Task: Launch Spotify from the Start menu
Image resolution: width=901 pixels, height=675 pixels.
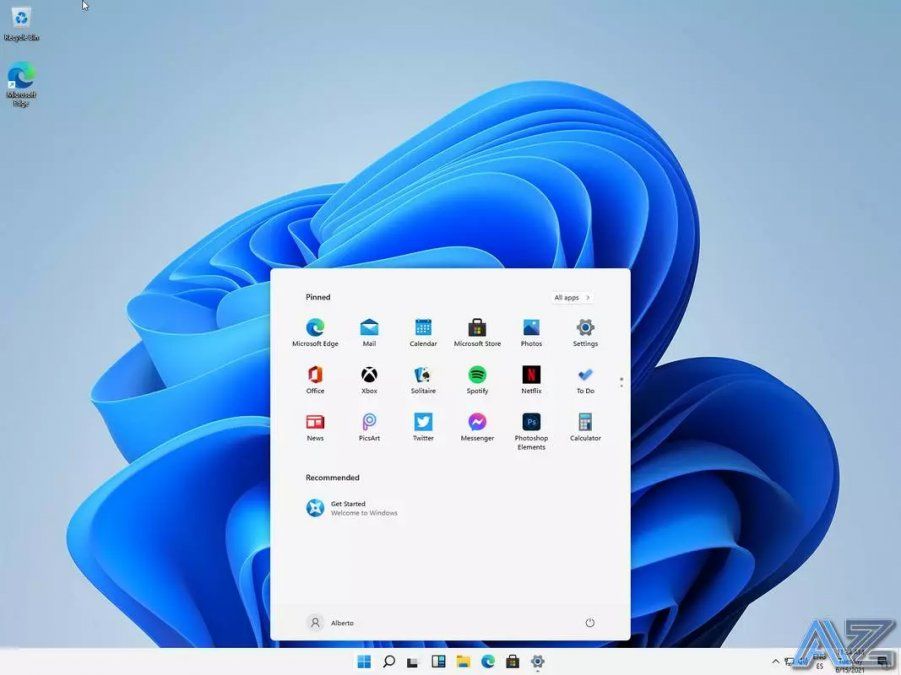Action: coord(477,375)
